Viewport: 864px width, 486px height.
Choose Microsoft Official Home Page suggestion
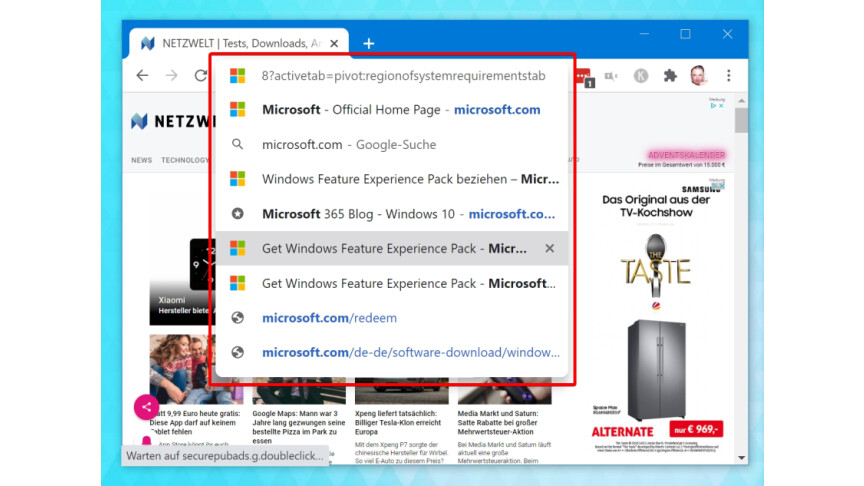pos(392,110)
